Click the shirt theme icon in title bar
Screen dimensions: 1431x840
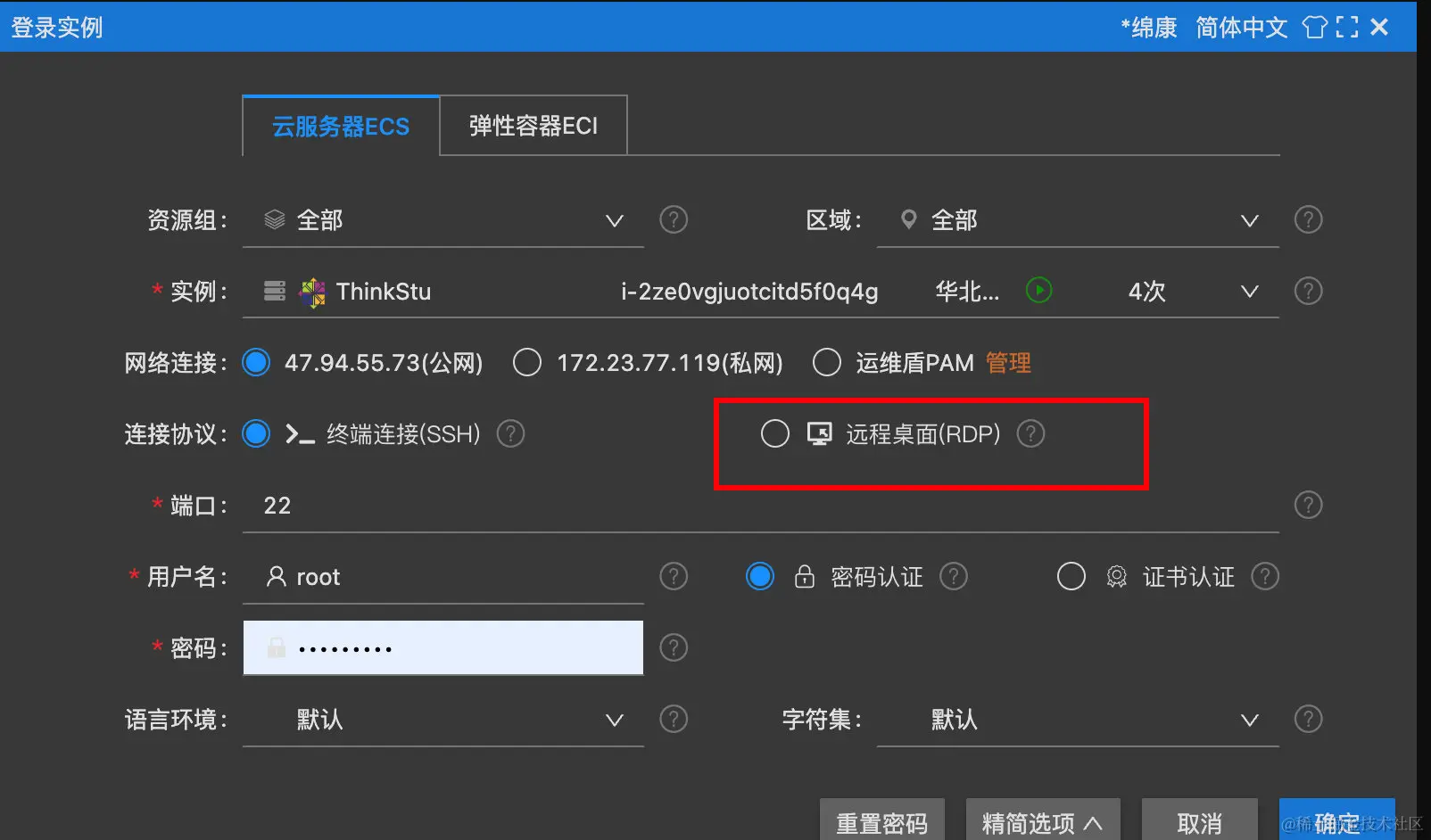pyautogui.click(x=1315, y=27)
